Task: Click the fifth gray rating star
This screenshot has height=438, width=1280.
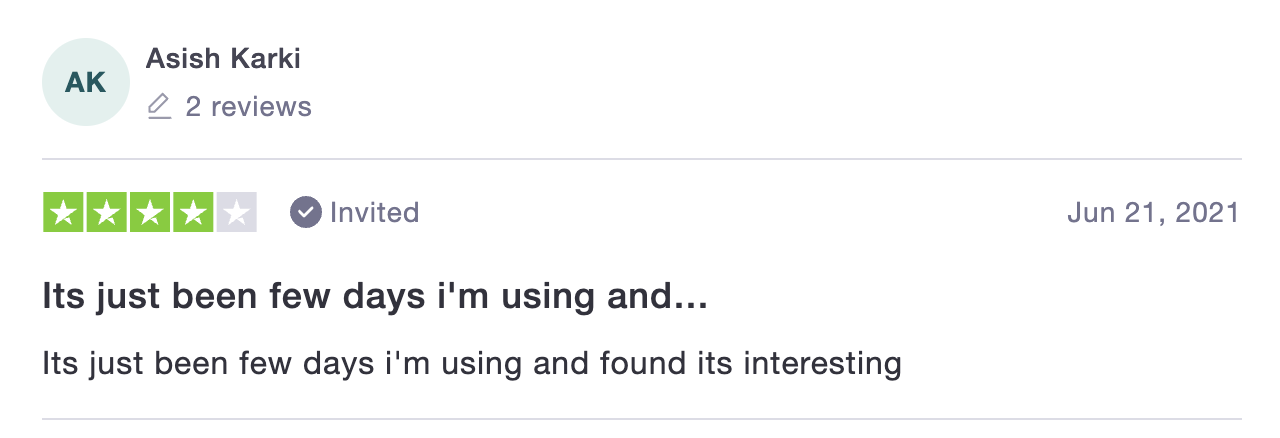Action: tap(237, 212)
